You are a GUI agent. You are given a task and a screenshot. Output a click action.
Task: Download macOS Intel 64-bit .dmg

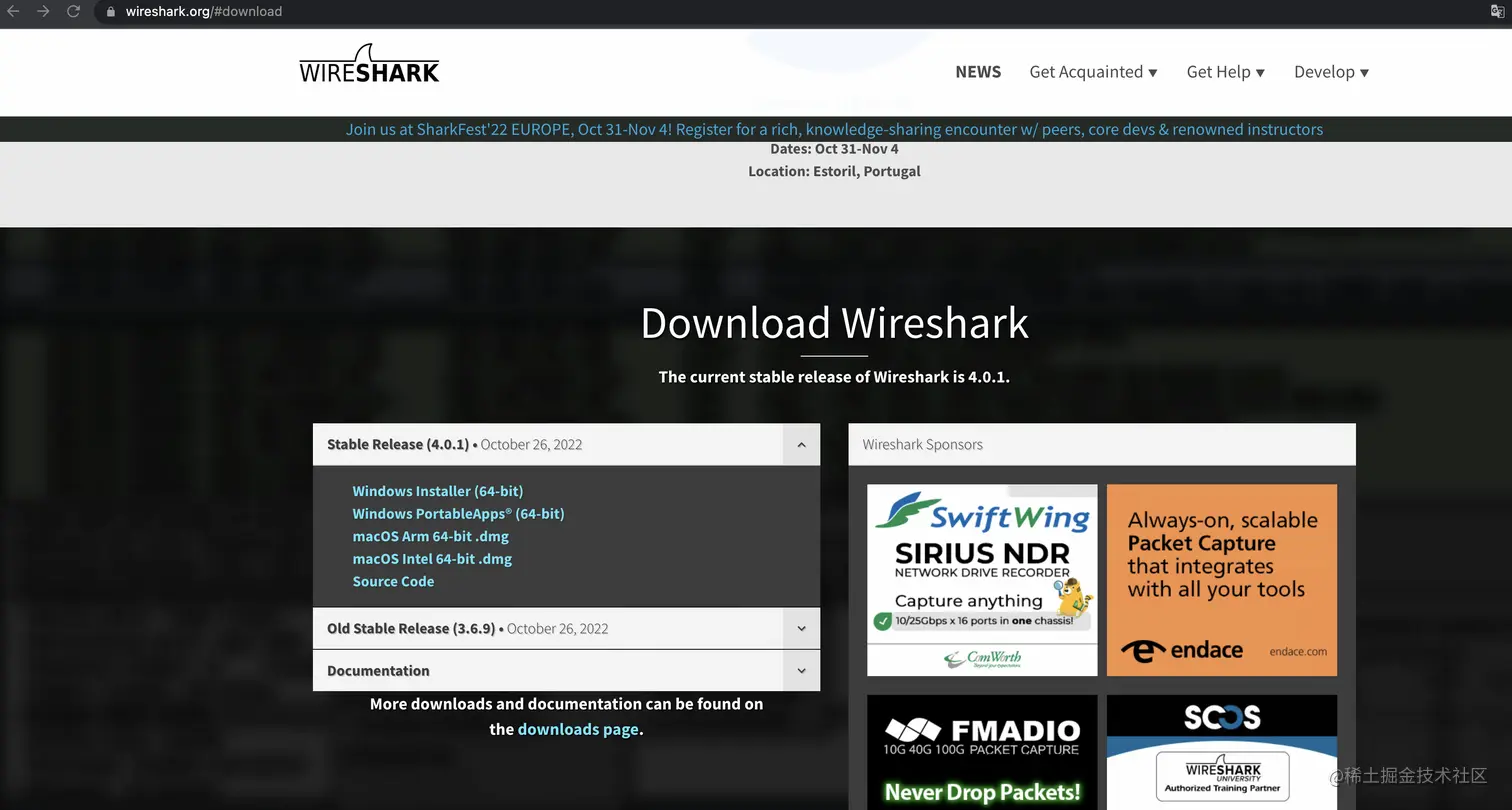[432, 559]
